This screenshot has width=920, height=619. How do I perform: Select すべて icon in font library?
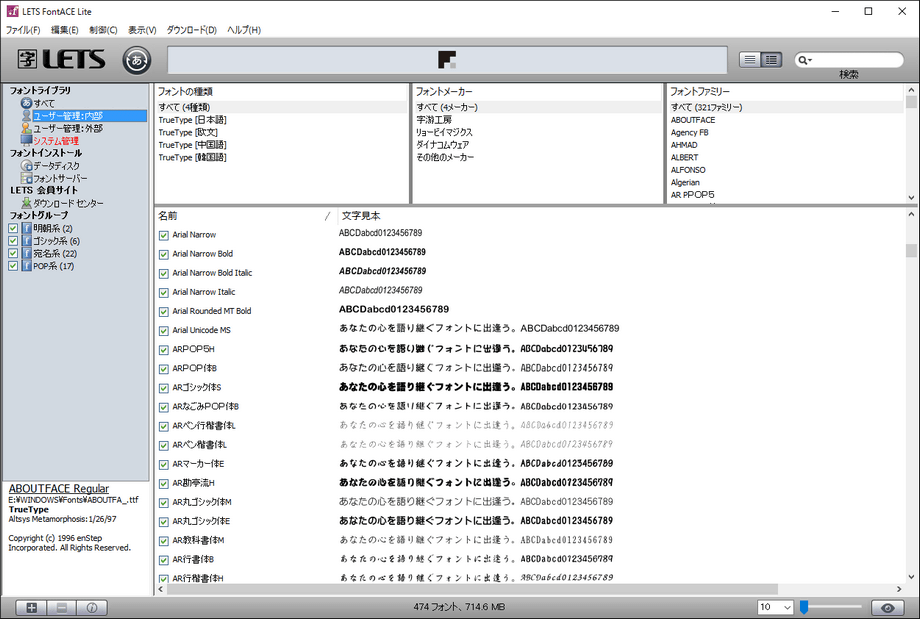[x=26, y=103]
